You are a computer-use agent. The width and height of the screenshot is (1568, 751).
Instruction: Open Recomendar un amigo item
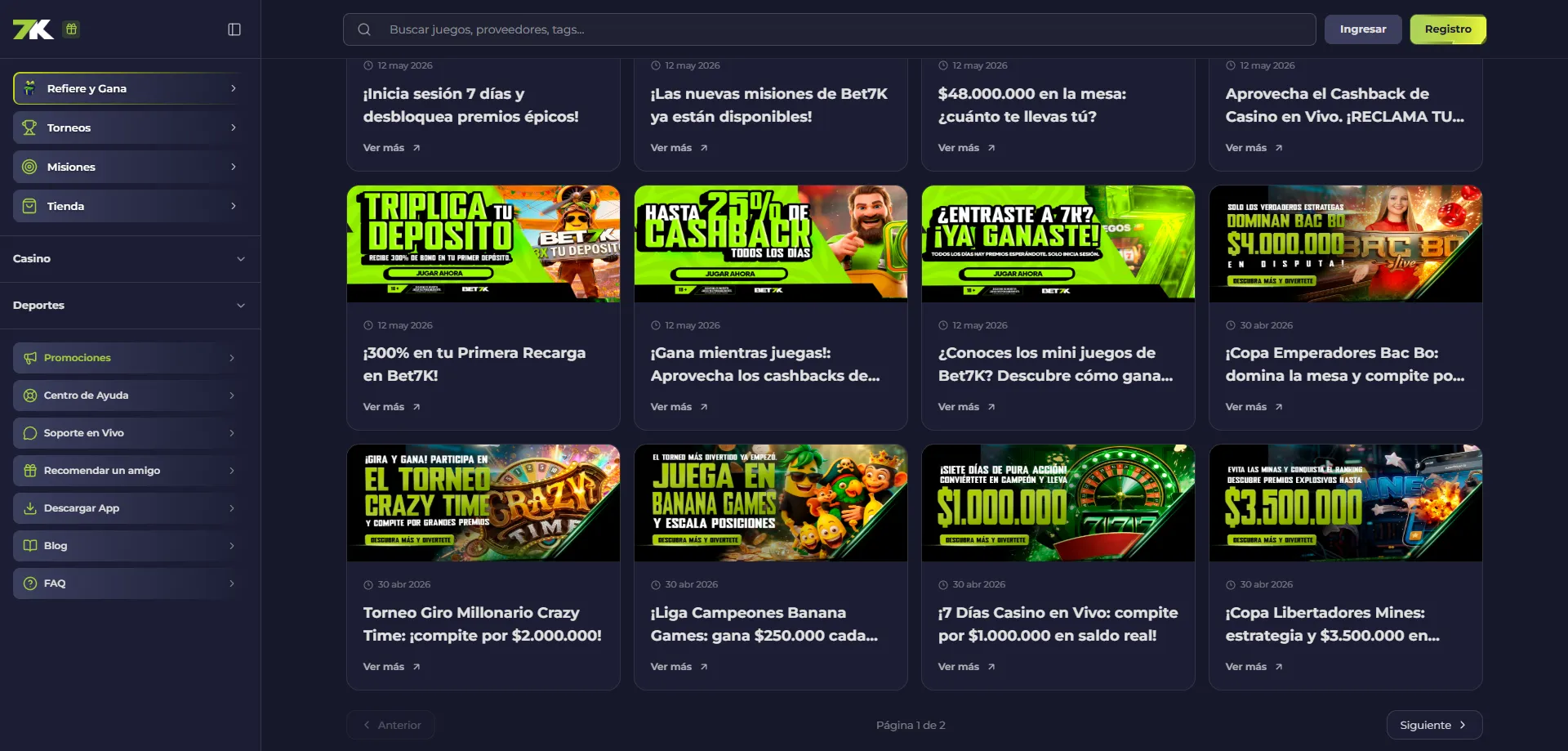(130, 471)
